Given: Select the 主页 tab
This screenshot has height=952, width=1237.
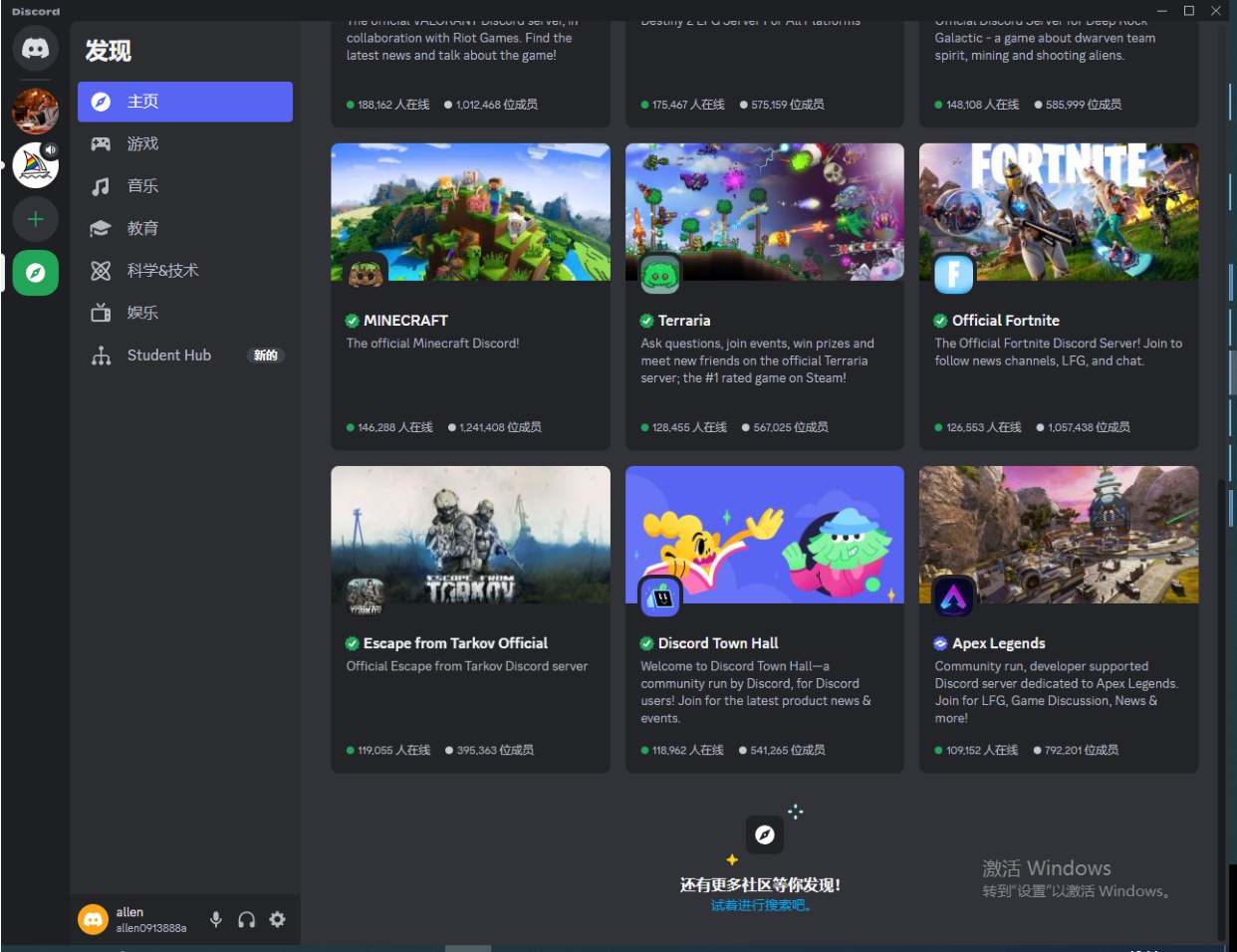Looking at the screenshot, I should pos(185,102).
